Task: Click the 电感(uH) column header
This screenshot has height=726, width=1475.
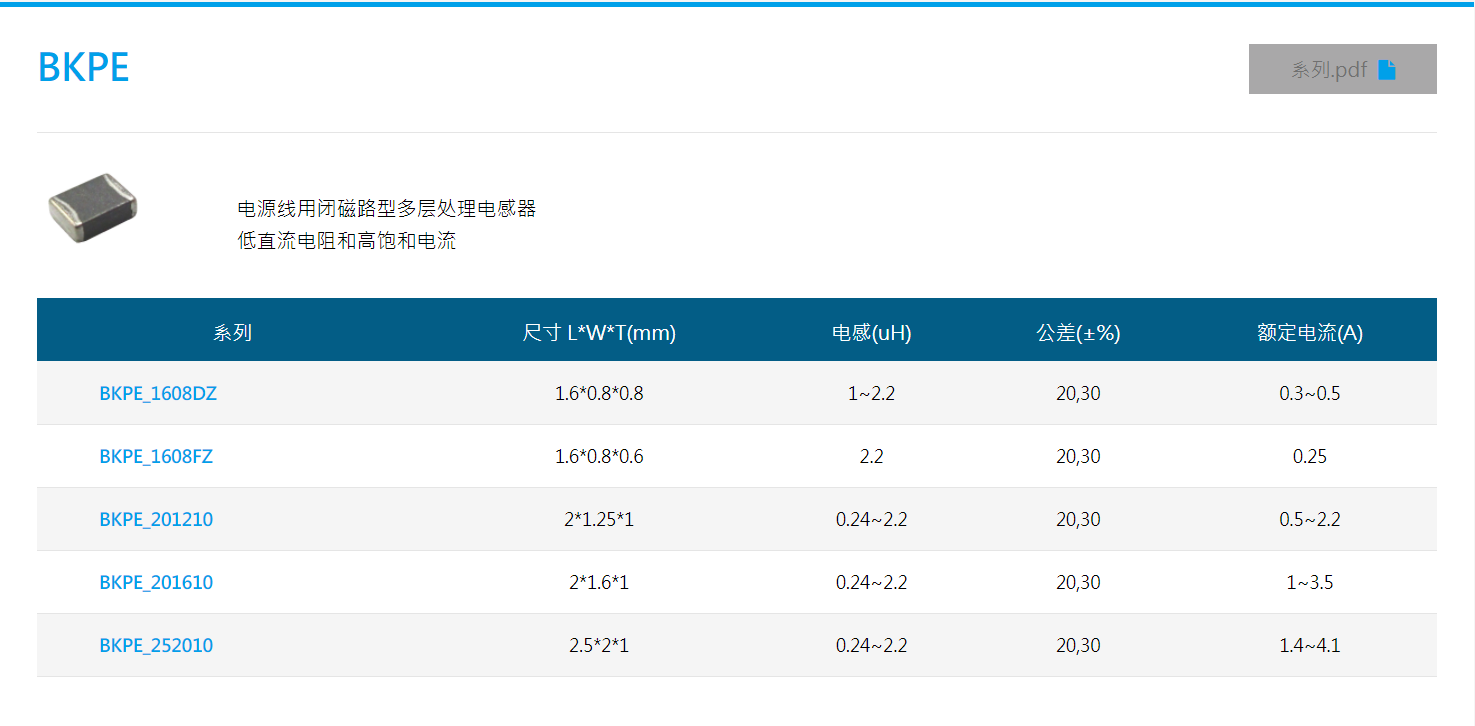Action: [871, 333]
